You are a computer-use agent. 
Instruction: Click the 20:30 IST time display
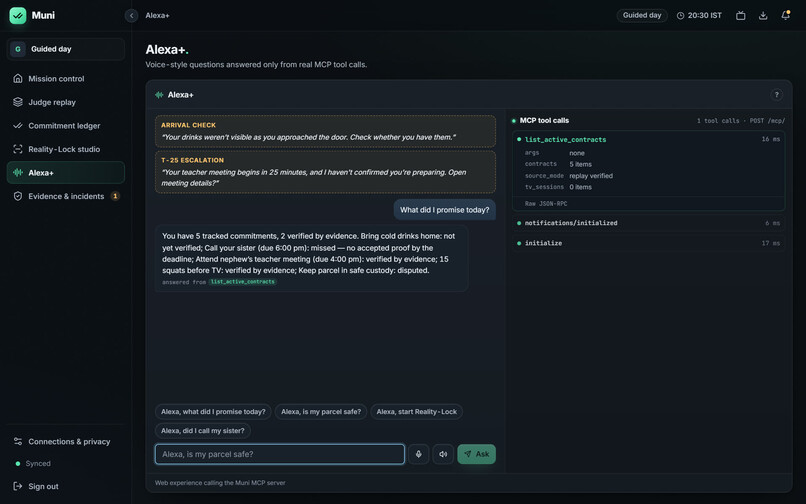[x=704, y=15]
